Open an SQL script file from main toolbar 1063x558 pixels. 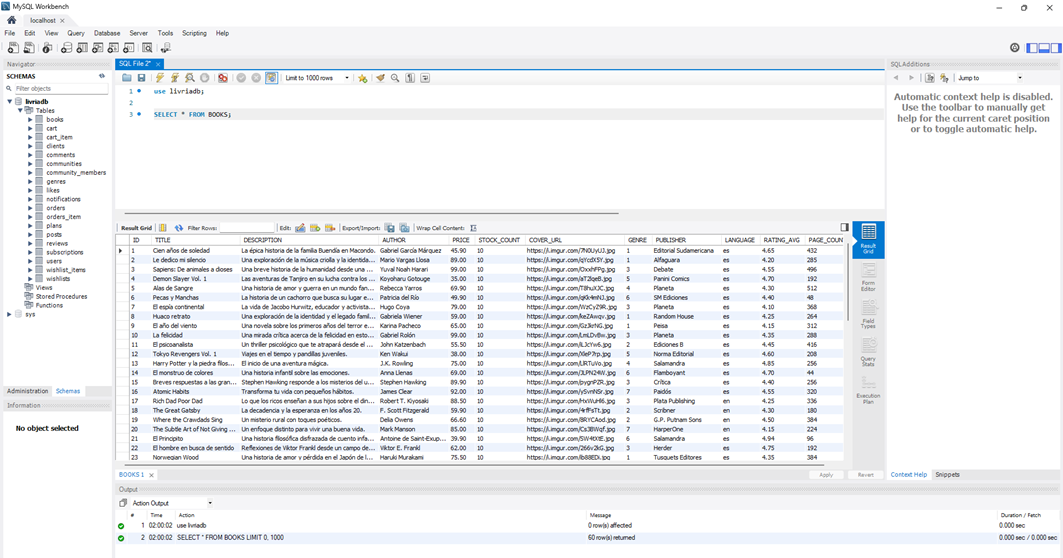[x=29, y=48]
